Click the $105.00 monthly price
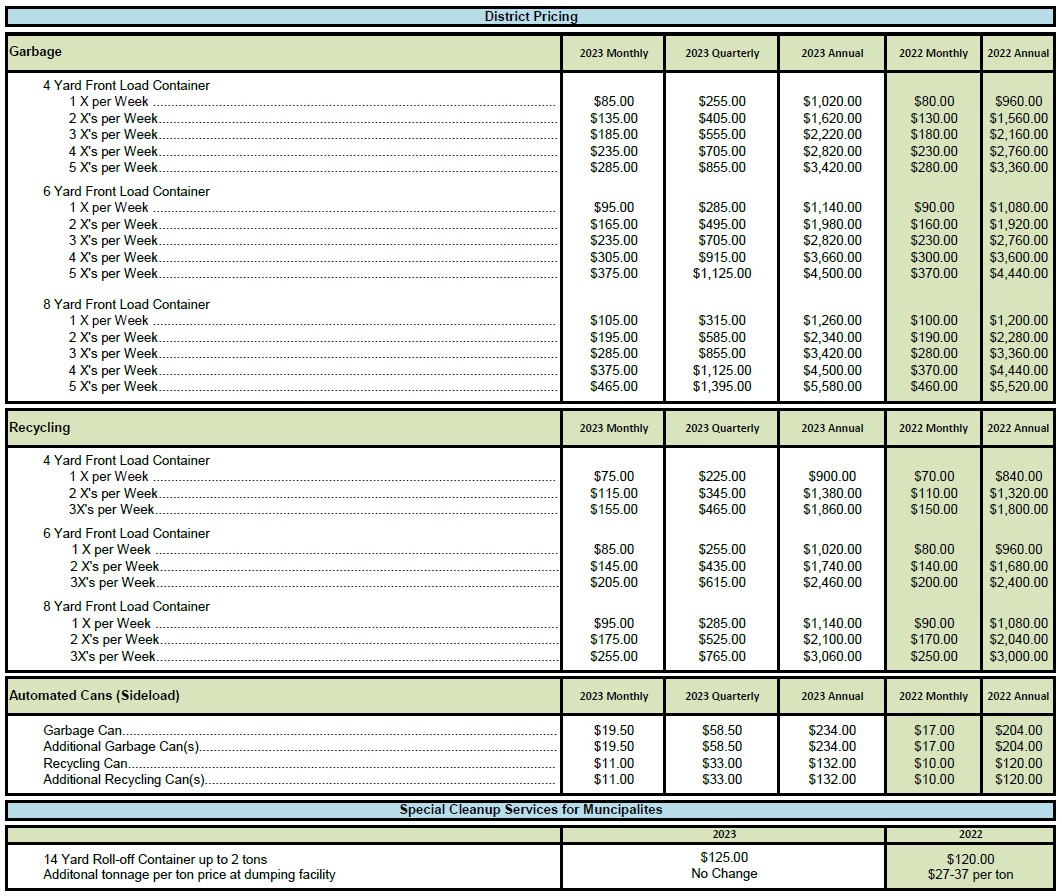Viewport: 1062px width, 896px height. 614,320
